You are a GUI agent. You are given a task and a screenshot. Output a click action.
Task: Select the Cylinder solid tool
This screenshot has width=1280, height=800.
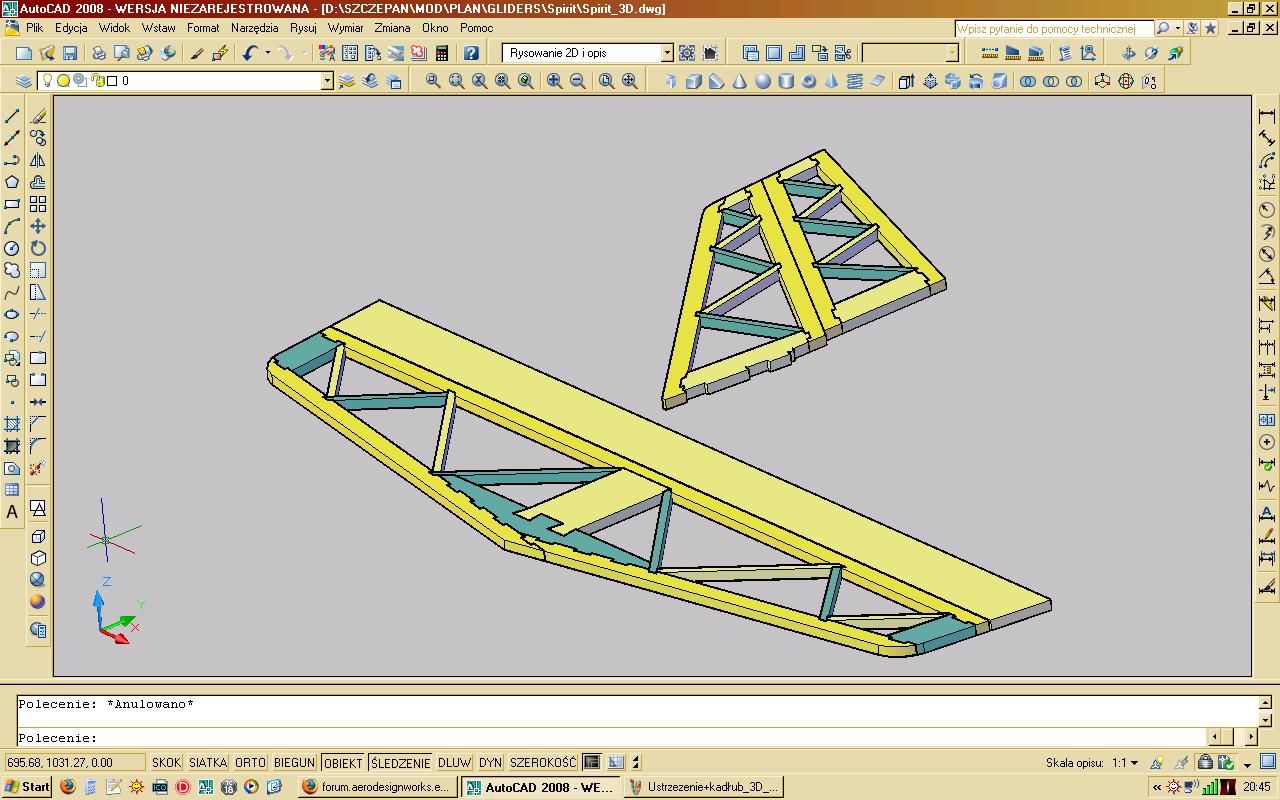(786, 81)
